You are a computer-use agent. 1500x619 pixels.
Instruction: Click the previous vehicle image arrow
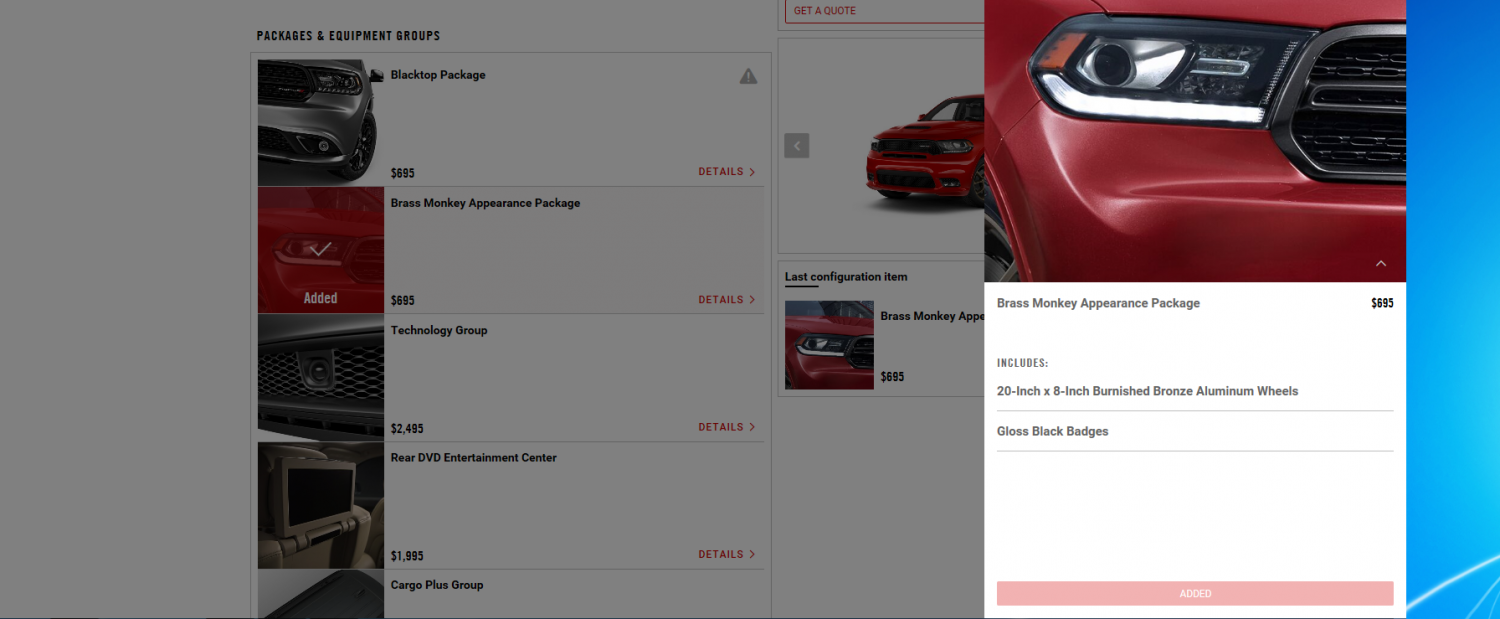(797, 146)
